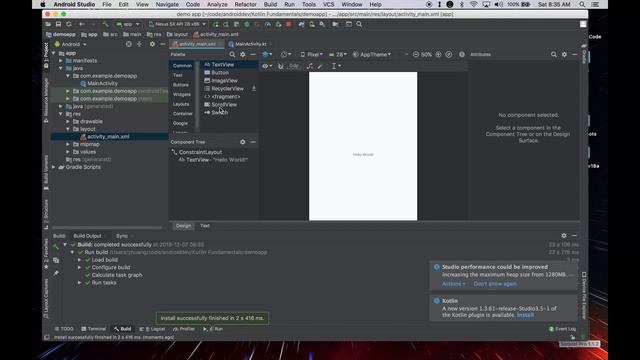Click the Attributes panel search icon

(x=553, y=54)
